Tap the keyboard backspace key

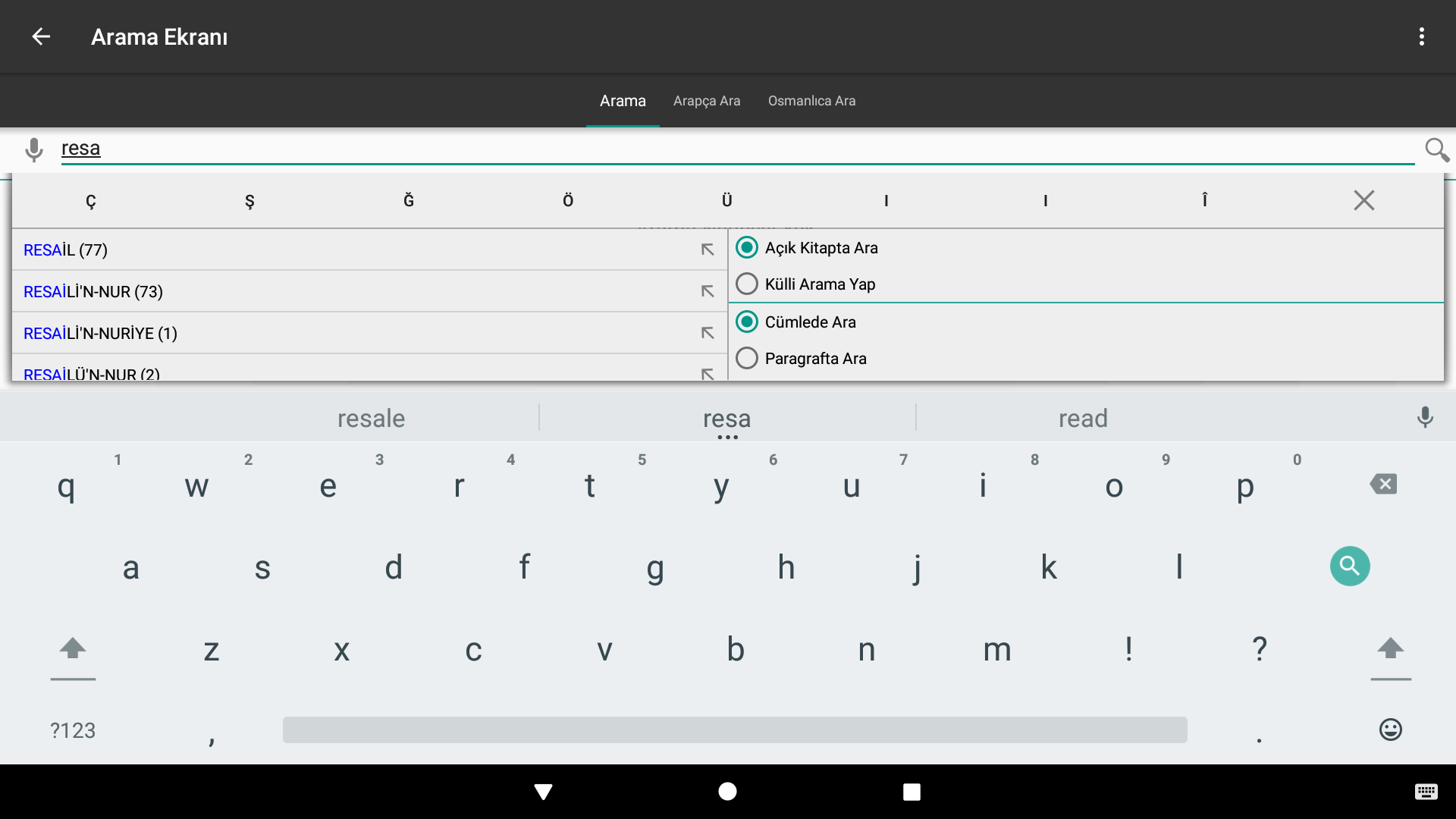1383,485
